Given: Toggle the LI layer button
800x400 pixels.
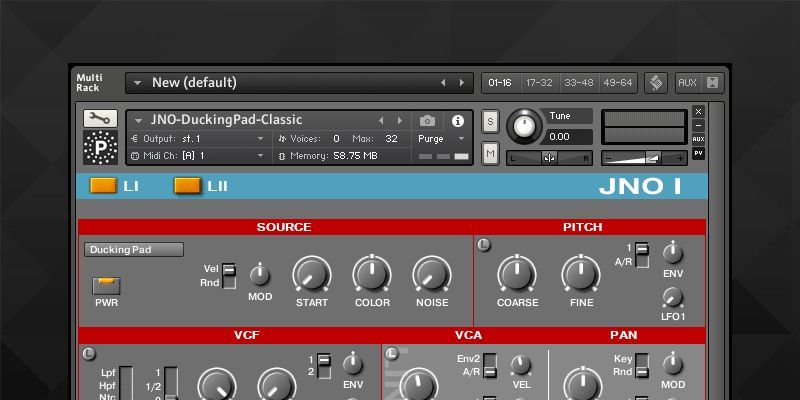Looking at the screenshot, I should point(103,186).
